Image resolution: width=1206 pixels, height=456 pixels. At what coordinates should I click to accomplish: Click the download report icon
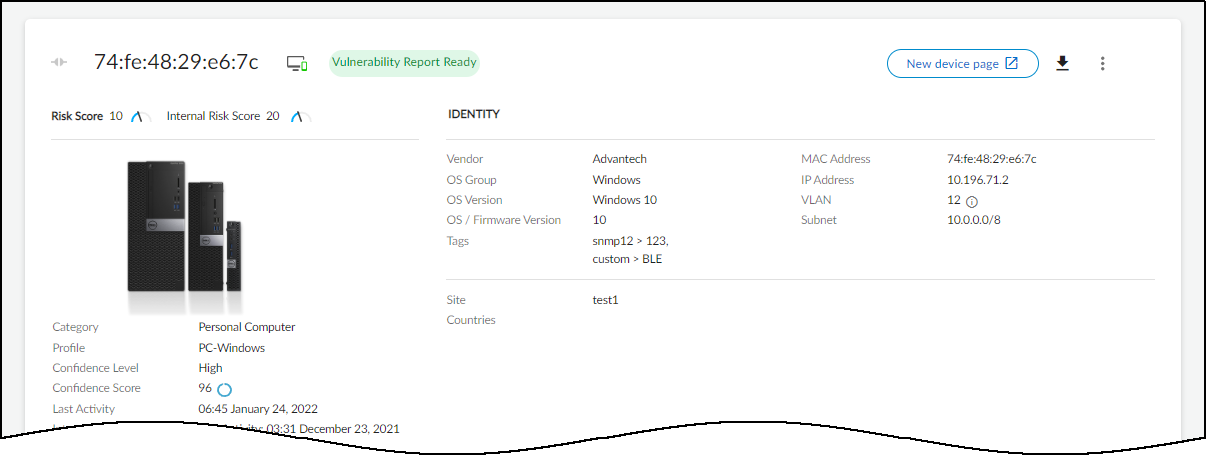[x=1063, y=64]
